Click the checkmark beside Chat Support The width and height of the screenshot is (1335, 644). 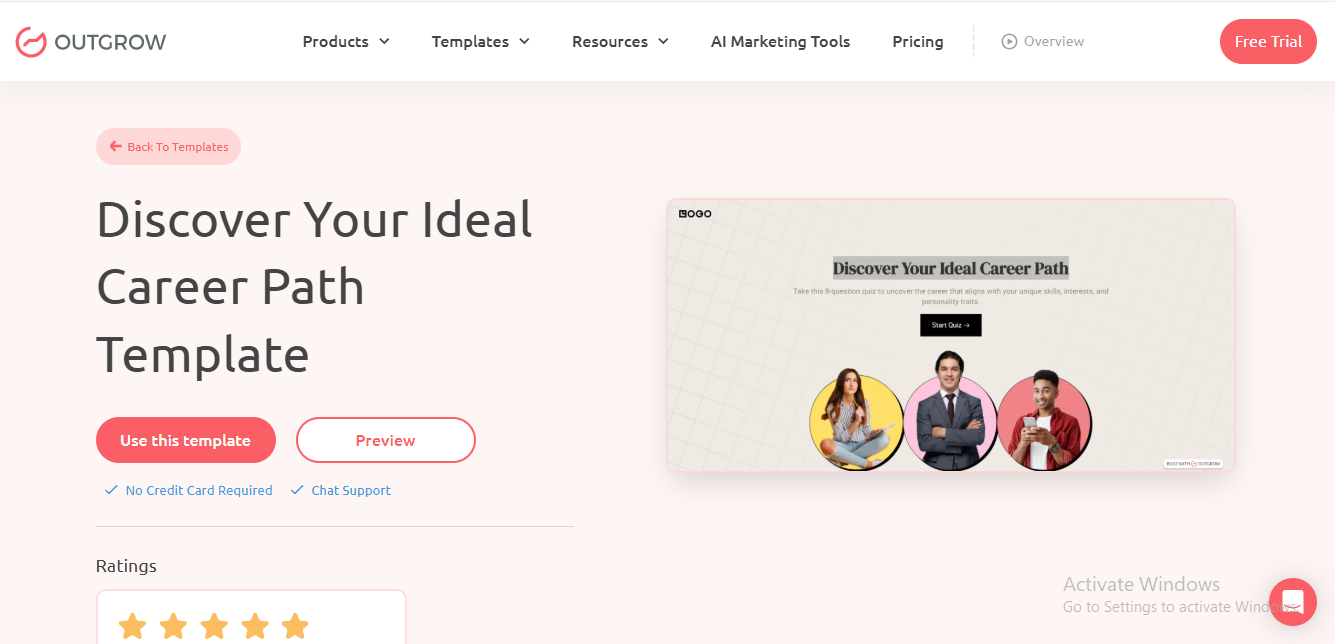tap(297, 490)
